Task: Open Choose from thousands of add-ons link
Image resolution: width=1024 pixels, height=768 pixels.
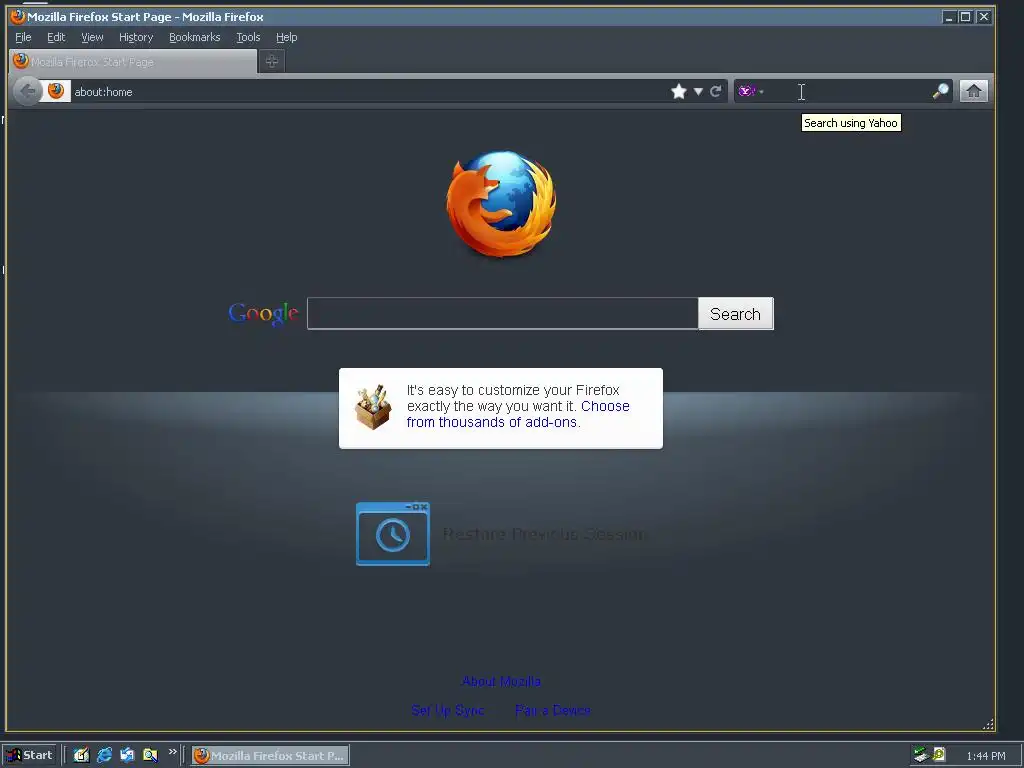Action: click(x=517, y=414)
